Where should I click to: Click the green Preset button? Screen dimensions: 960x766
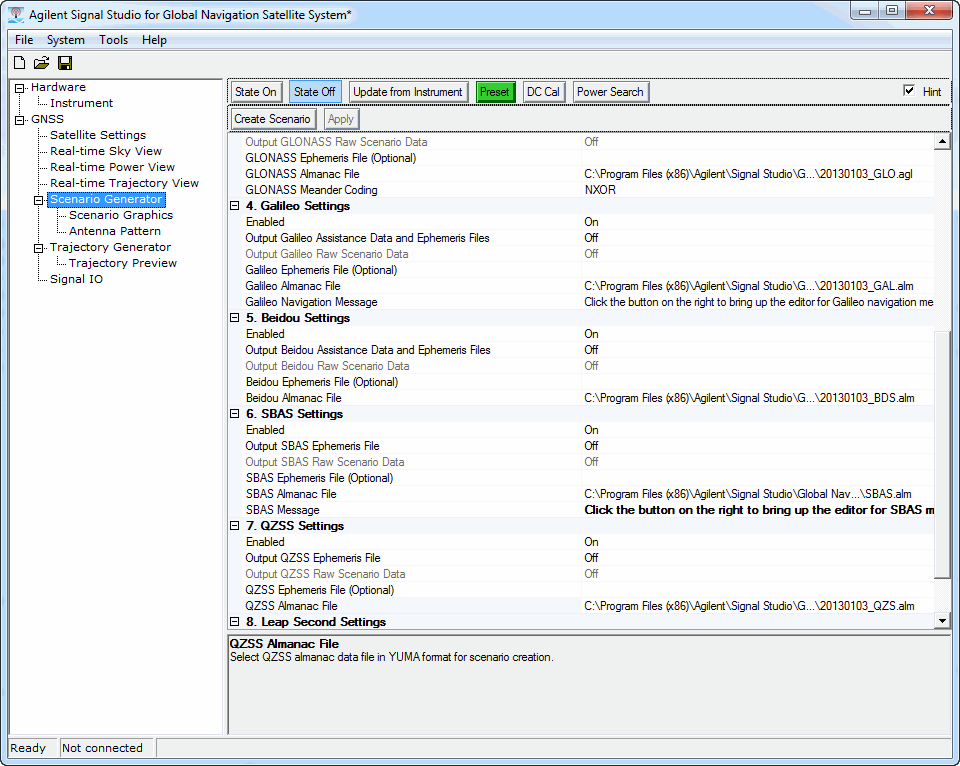(495, 92)
